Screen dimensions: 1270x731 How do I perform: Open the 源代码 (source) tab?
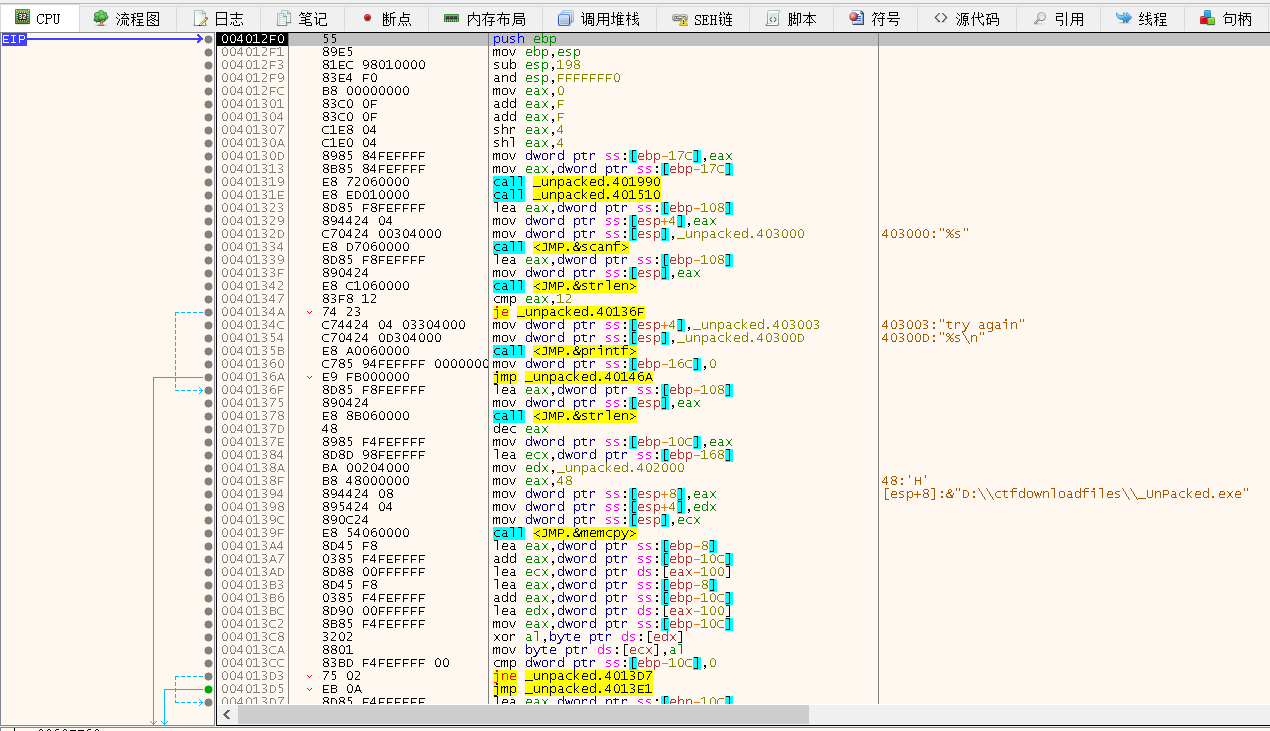coord(967,18)
